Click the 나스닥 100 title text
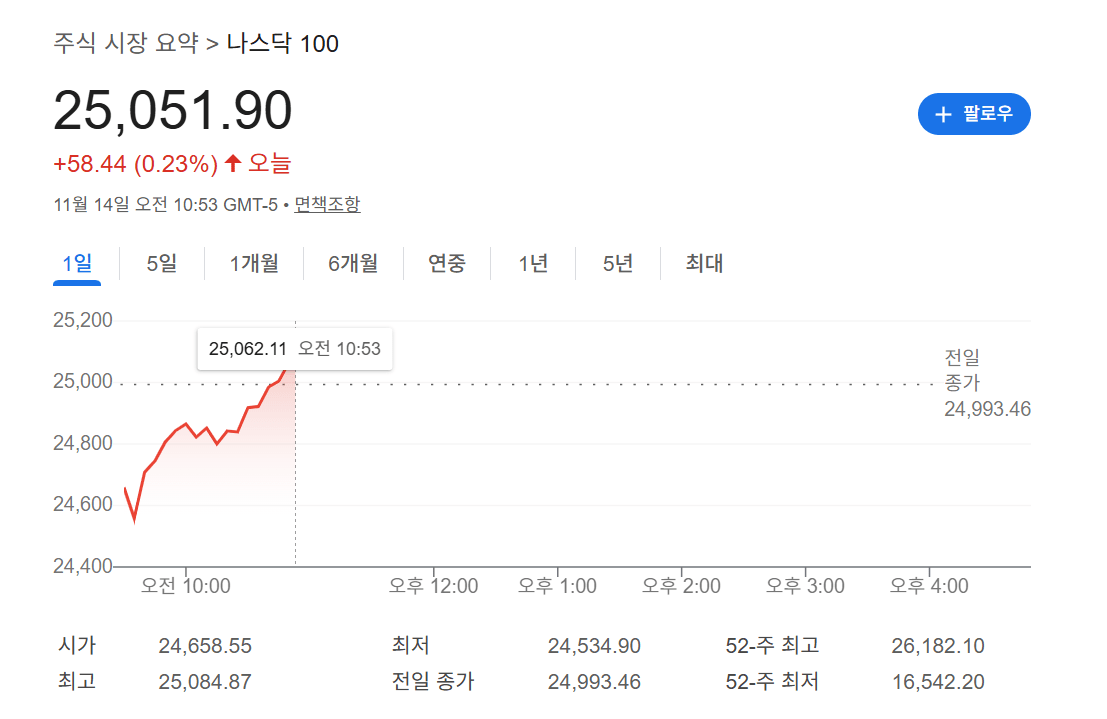This screenshot has height=719, width=1107. coord(283,44)
